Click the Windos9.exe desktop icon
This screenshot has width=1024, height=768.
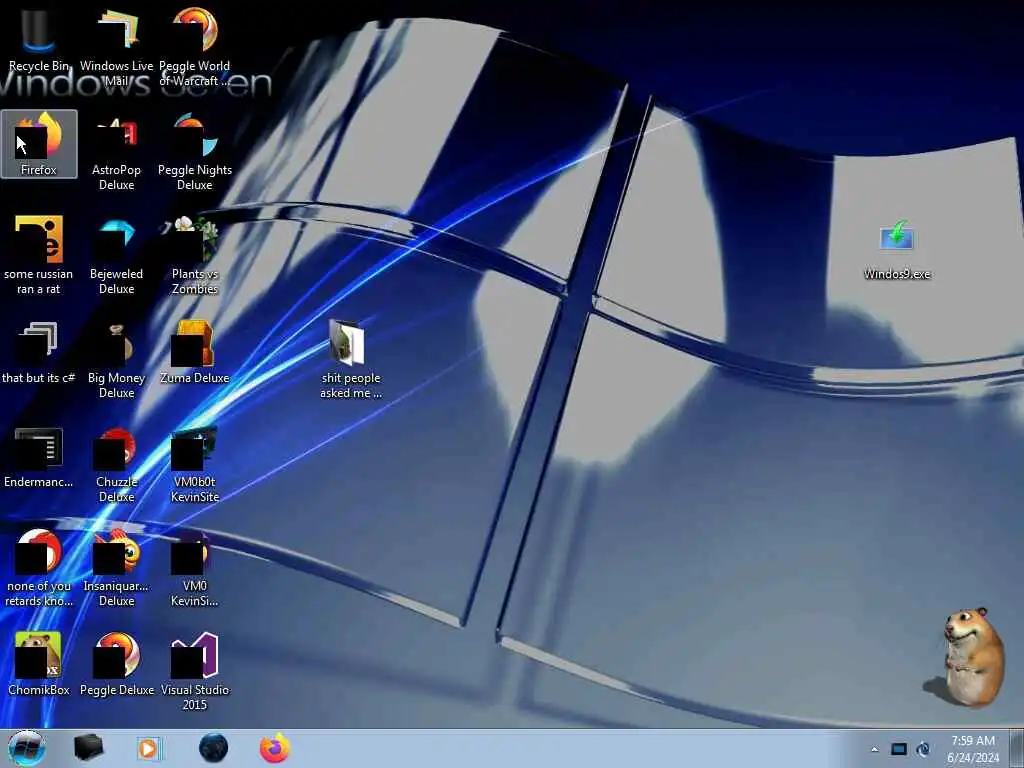(x=897, y=249)
